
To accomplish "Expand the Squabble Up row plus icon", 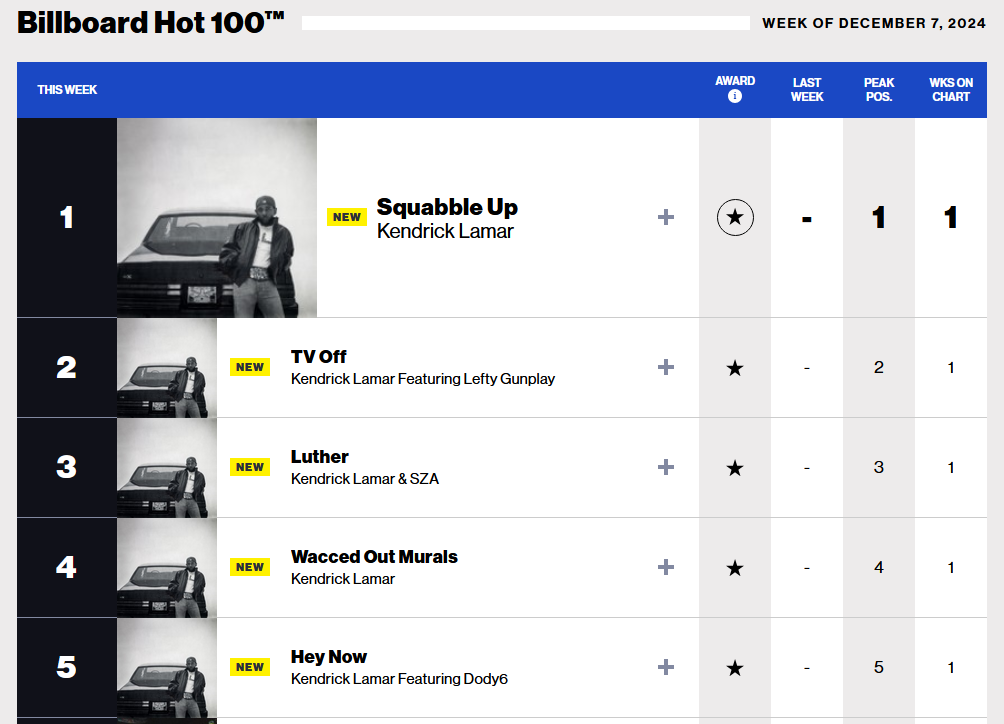I will coord(666,218).
